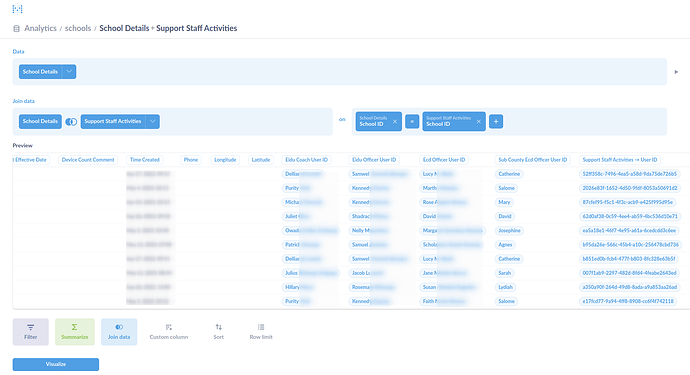Viewport: 690px width, 375px height.
Task: Select the Time Created column header
Action: pos(145,160)
